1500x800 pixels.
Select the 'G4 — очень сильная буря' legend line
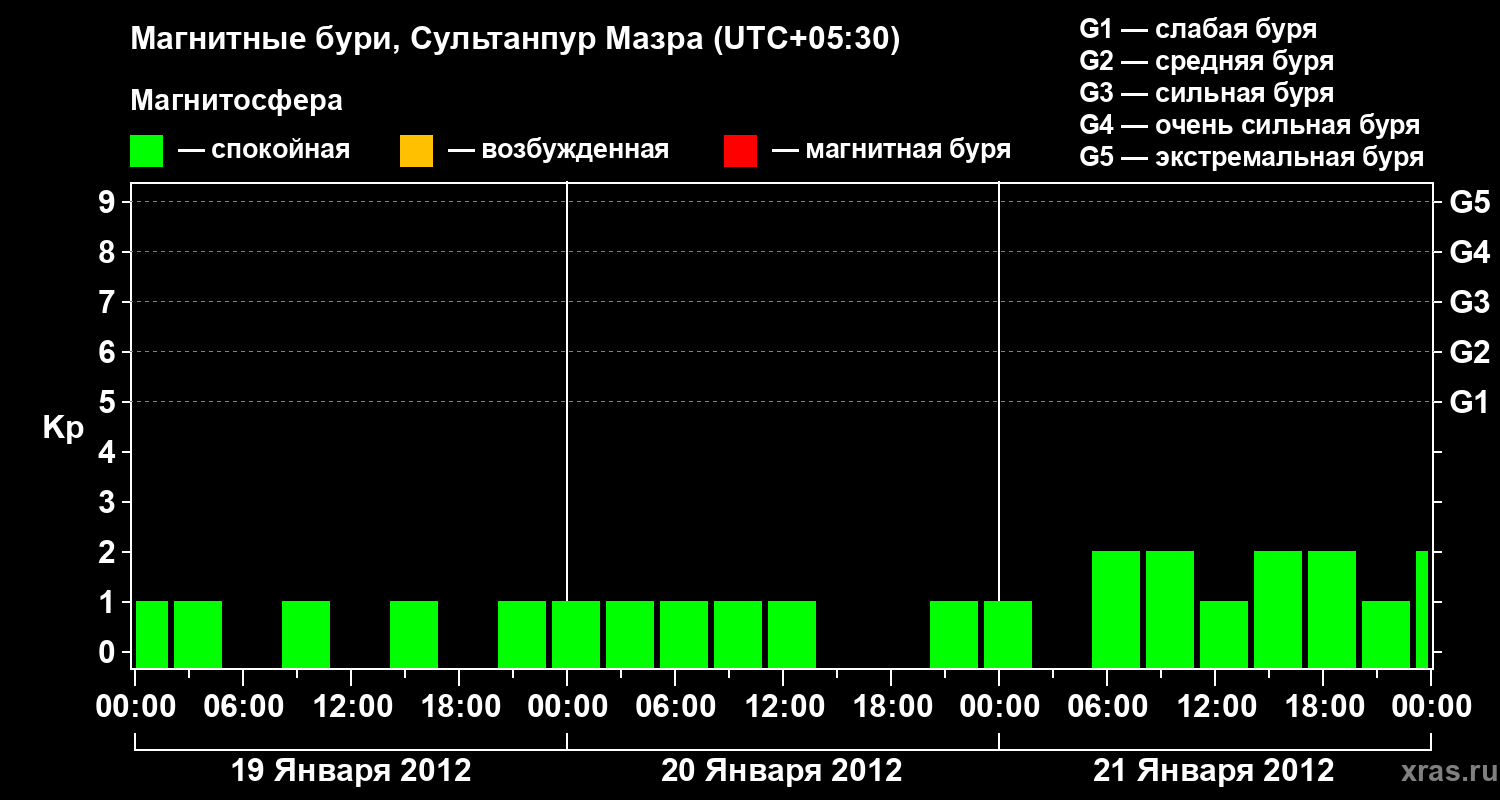tap(1250, 125)
